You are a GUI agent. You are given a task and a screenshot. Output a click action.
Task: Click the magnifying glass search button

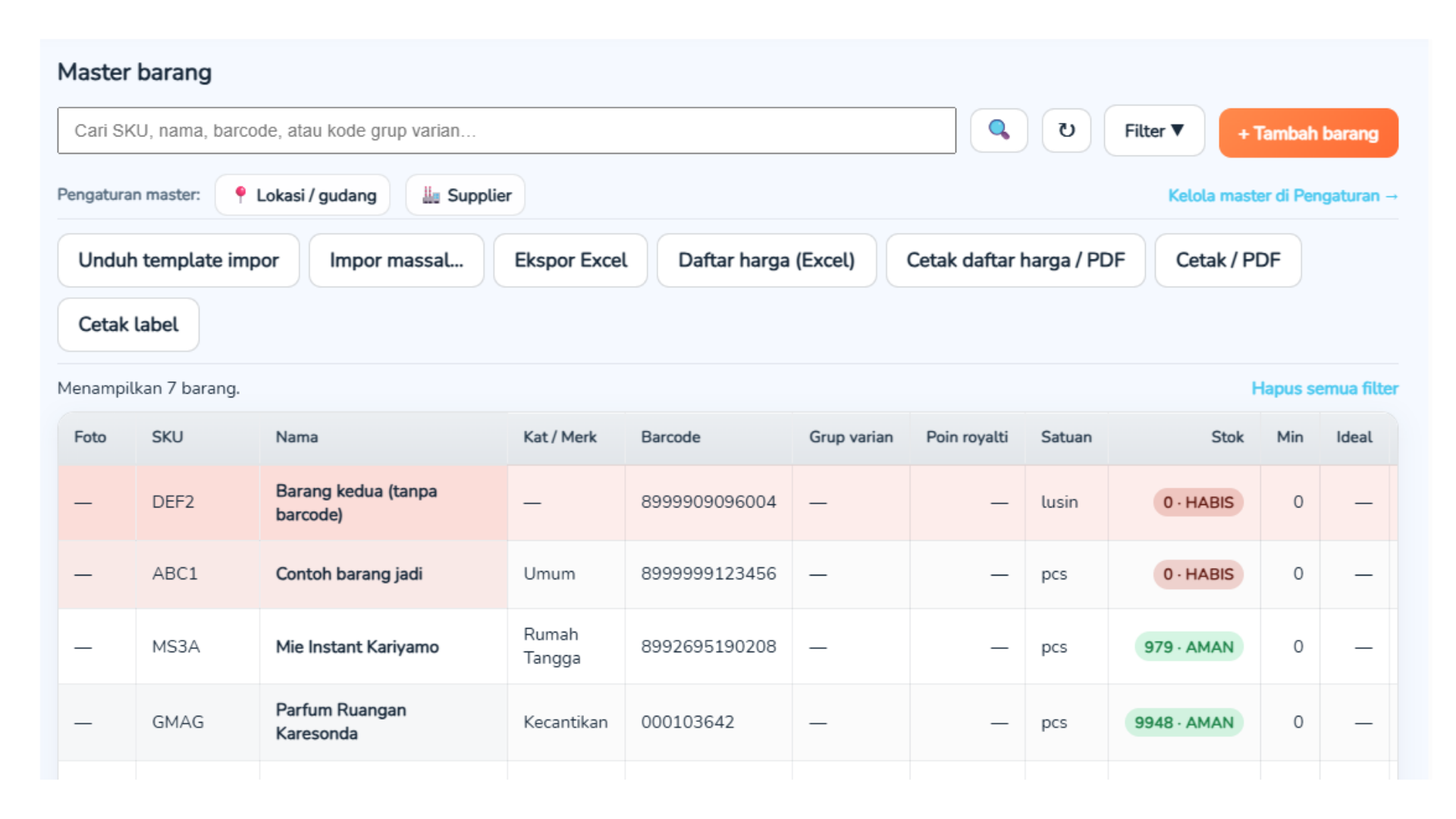999,130
